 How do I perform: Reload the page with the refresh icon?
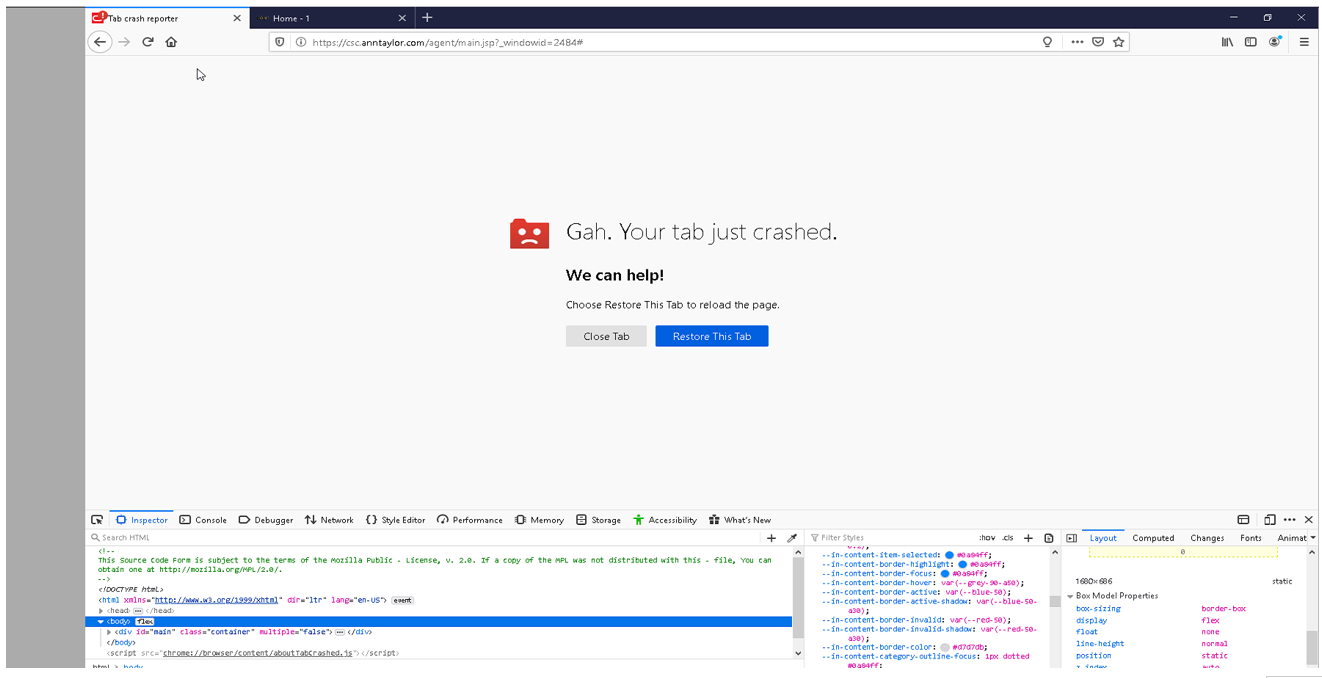tap(148, 42)
